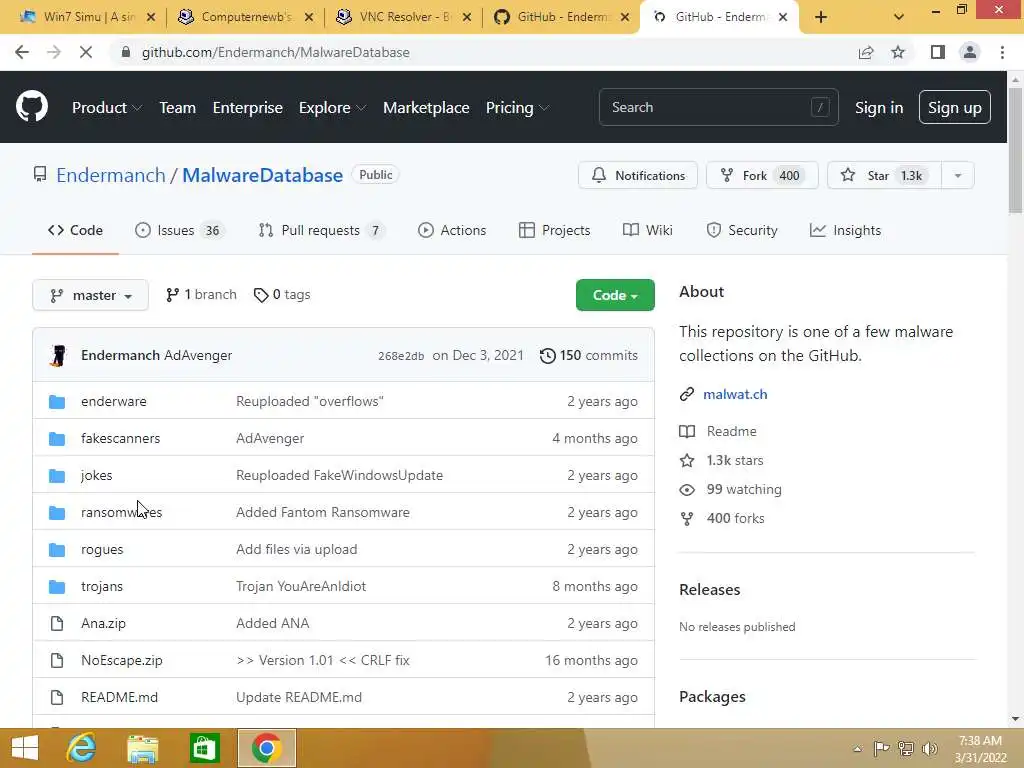Click the MalwareDatabase repository name link
1024x768 pixels.
263,175
